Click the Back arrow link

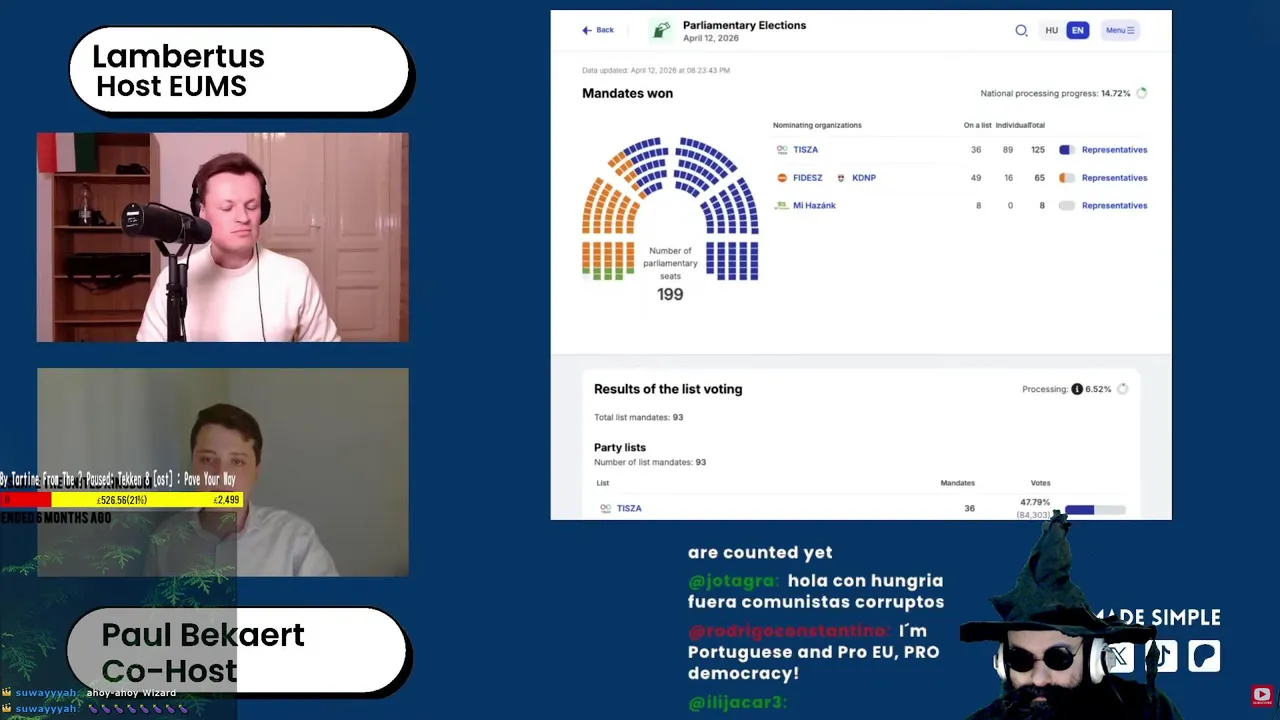(x=598, y=30)
